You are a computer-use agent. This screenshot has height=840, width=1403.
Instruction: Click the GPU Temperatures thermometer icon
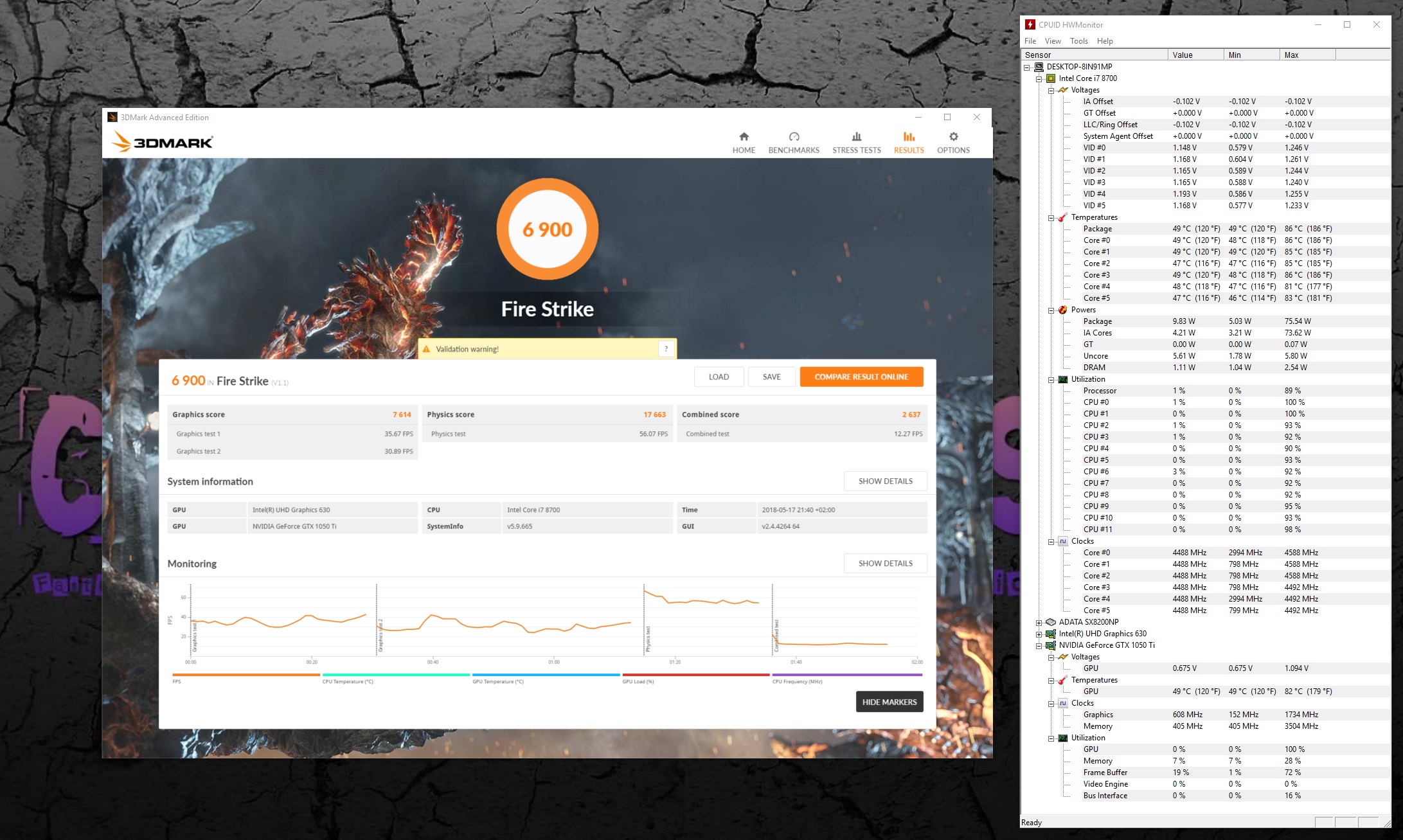(1063, 680)
